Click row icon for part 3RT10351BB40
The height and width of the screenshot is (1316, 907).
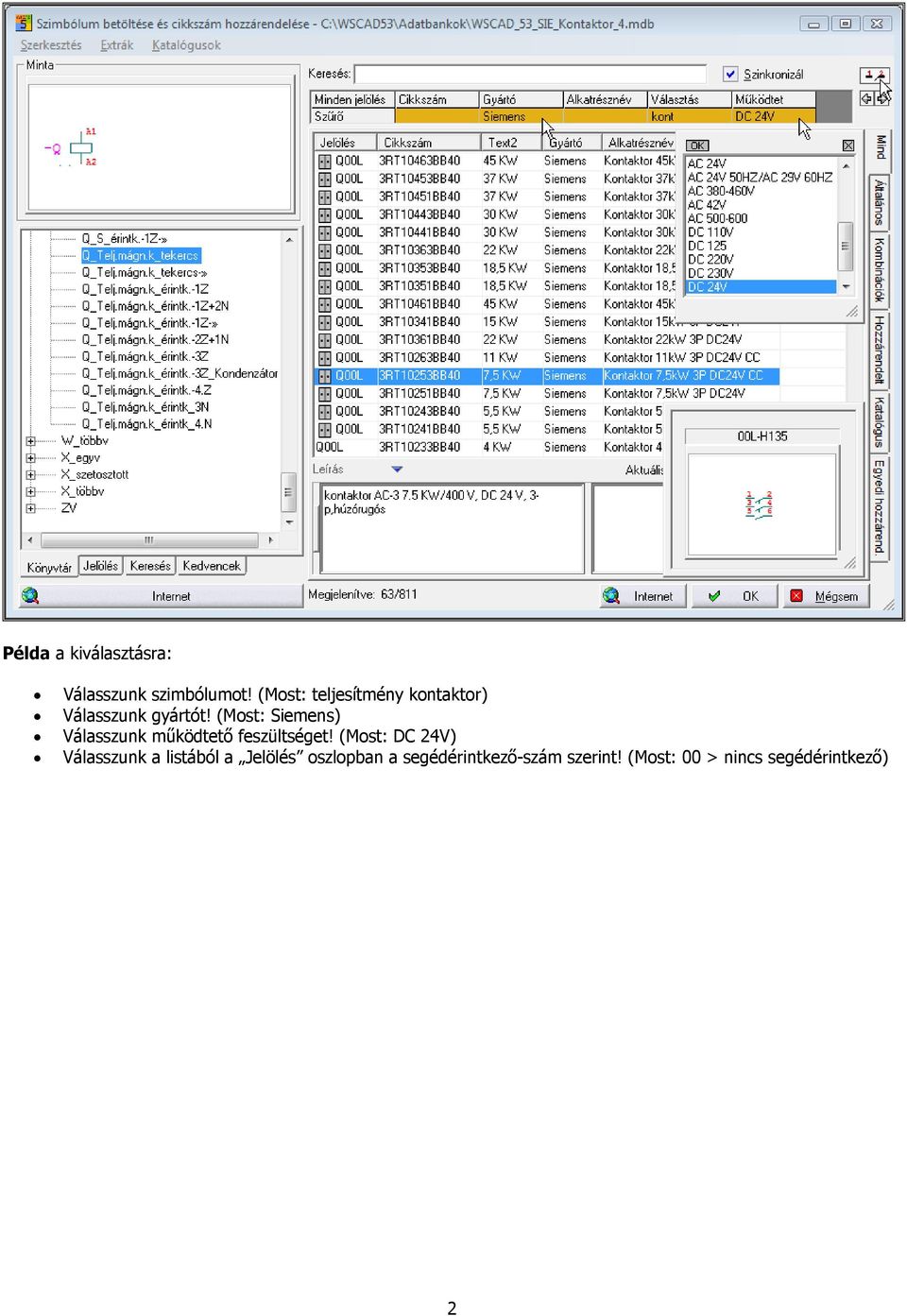324,287
